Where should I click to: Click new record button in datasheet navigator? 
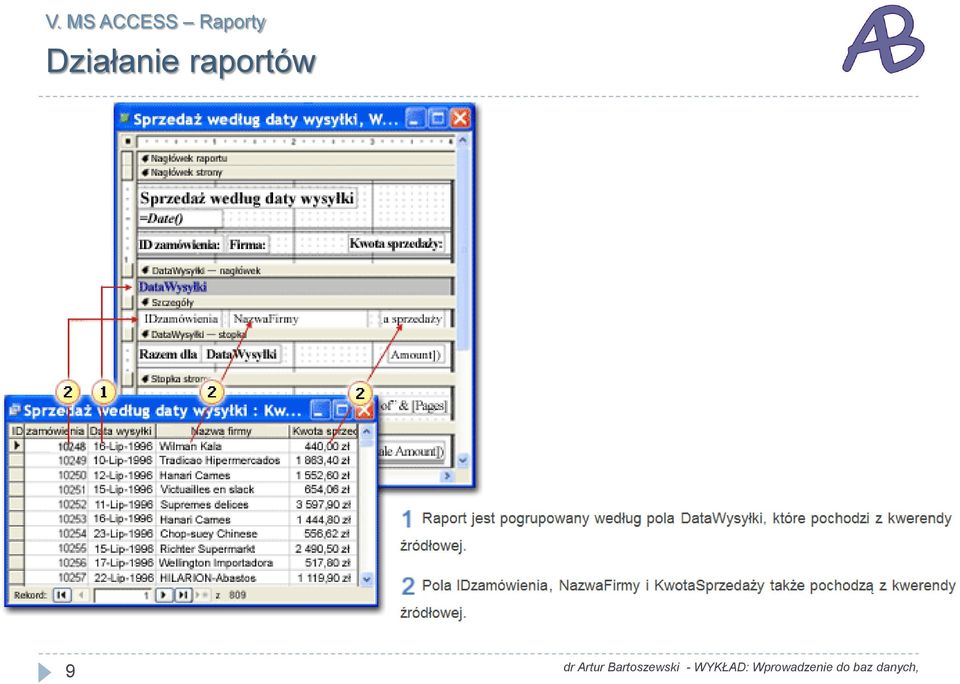[202, 595]
